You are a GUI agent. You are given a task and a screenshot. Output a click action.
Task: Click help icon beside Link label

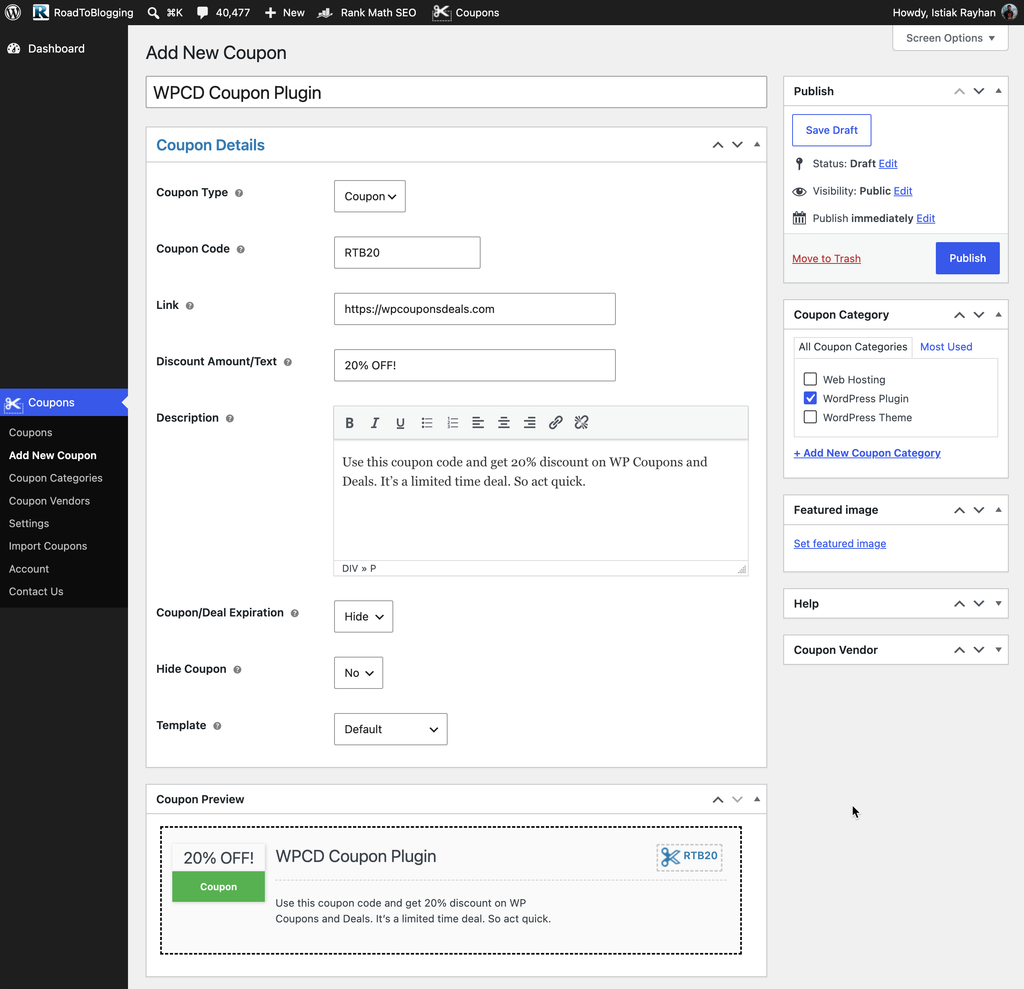189,306
